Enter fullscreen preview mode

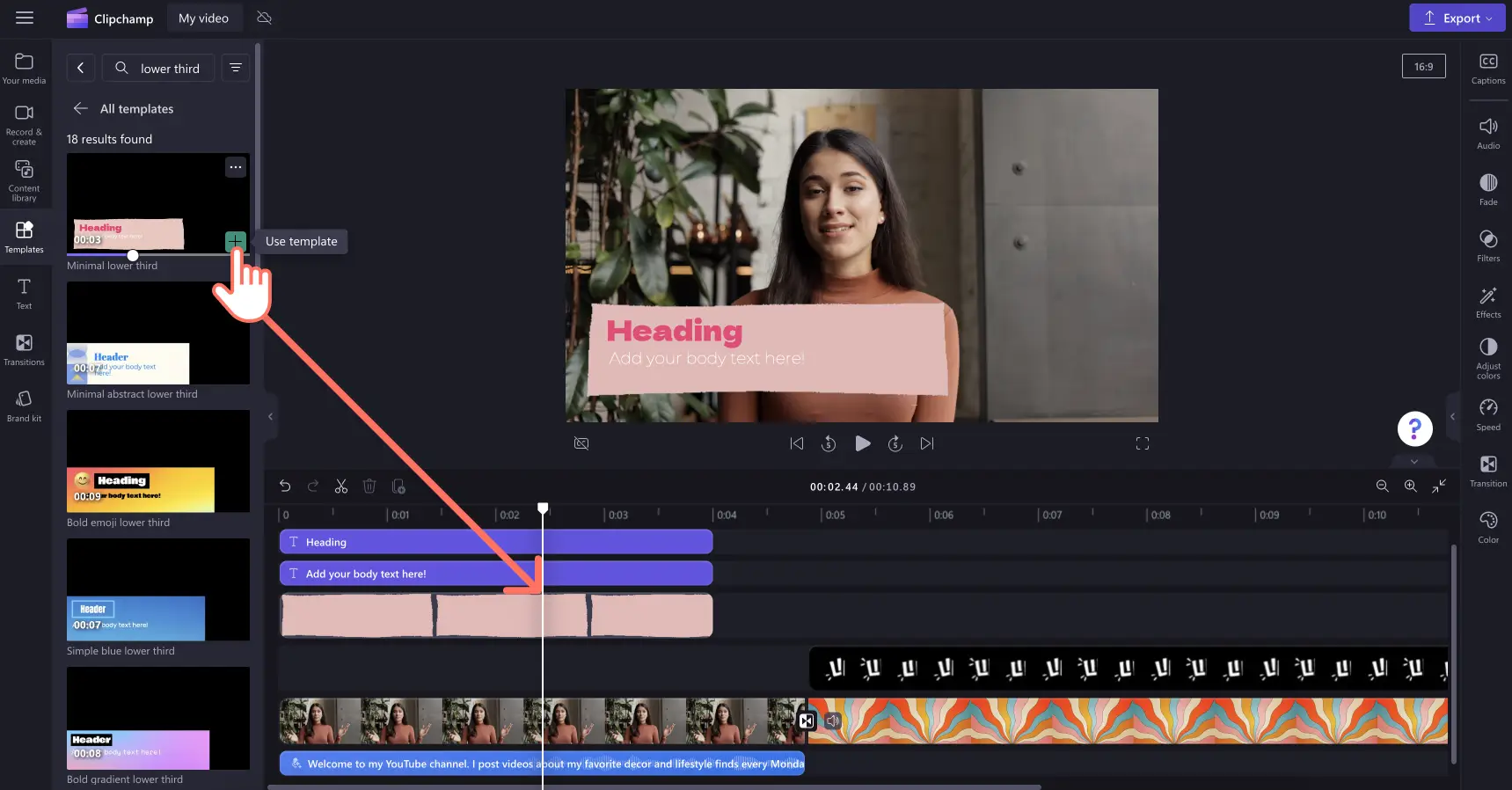pos(1143,443)
